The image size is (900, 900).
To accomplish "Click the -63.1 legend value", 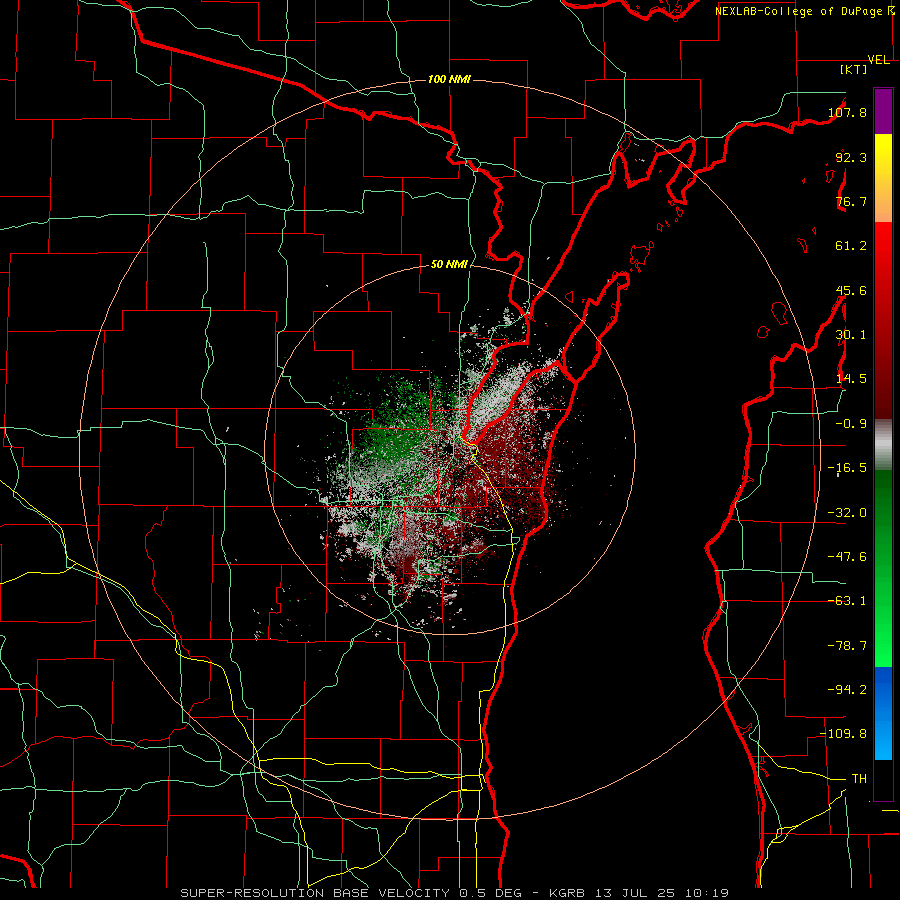I will (847, 601).
